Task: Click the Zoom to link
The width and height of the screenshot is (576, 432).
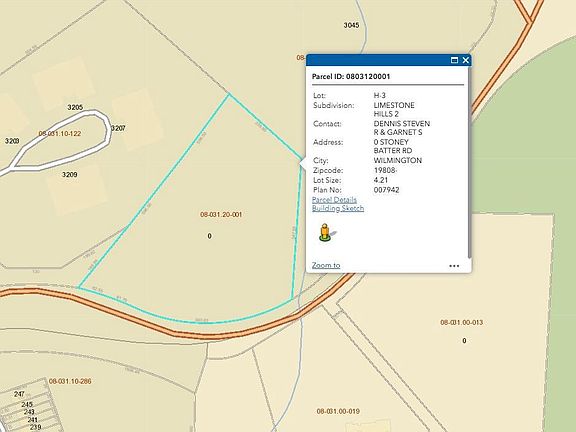Action: 326,265
